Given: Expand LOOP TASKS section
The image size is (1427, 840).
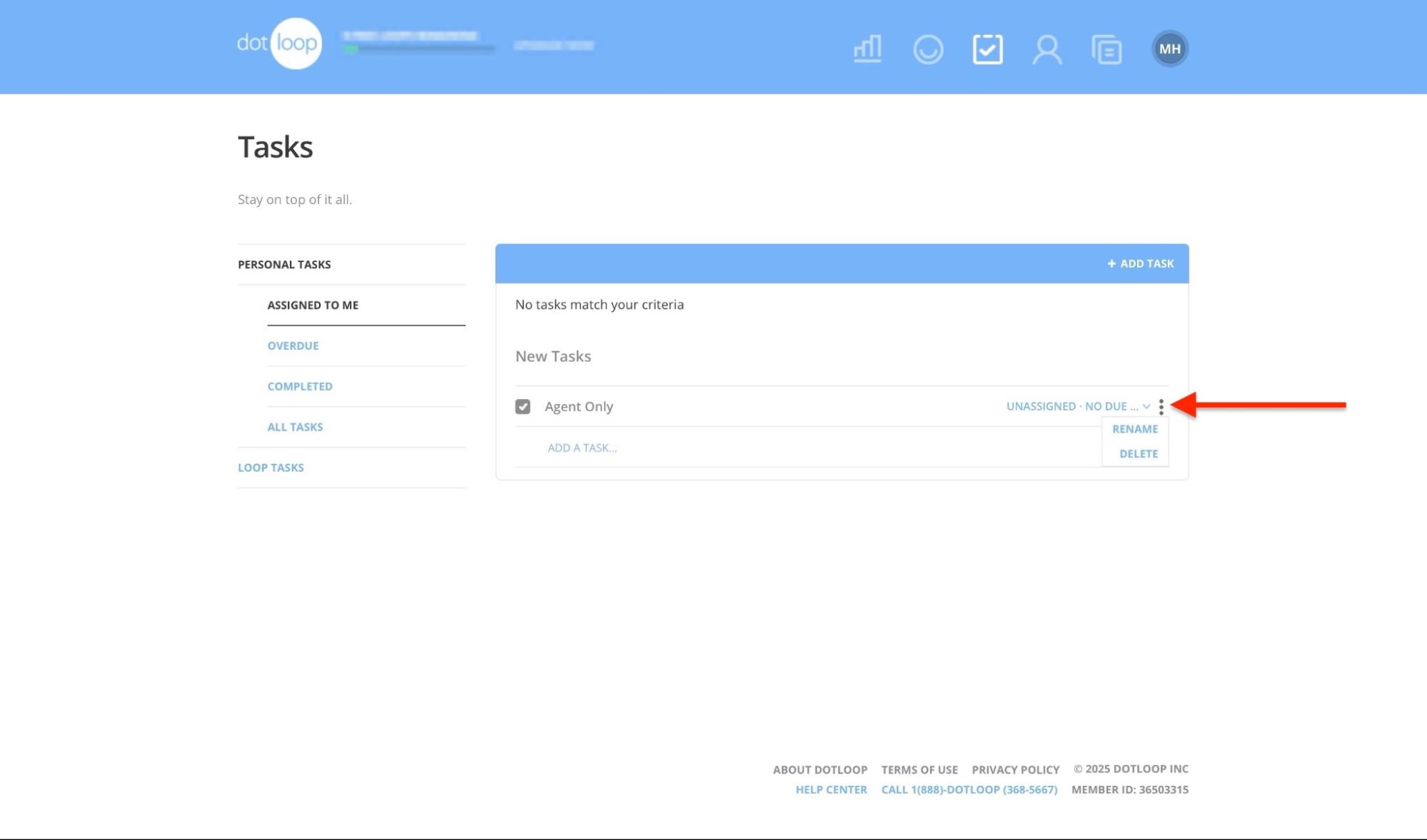Looking at the screenshot, I should point(271,467).
